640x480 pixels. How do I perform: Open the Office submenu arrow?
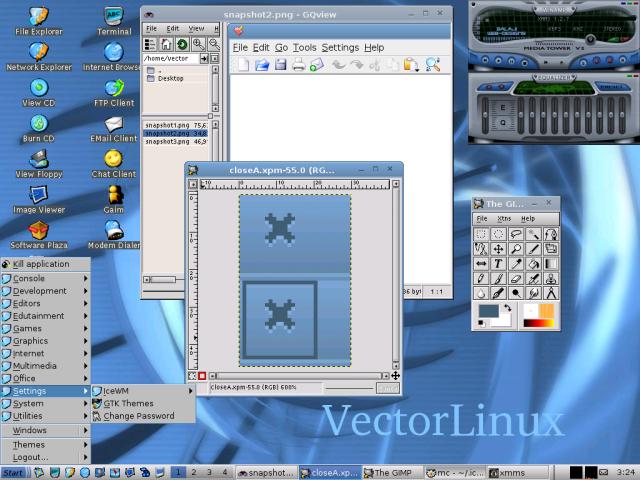[86, 378]
